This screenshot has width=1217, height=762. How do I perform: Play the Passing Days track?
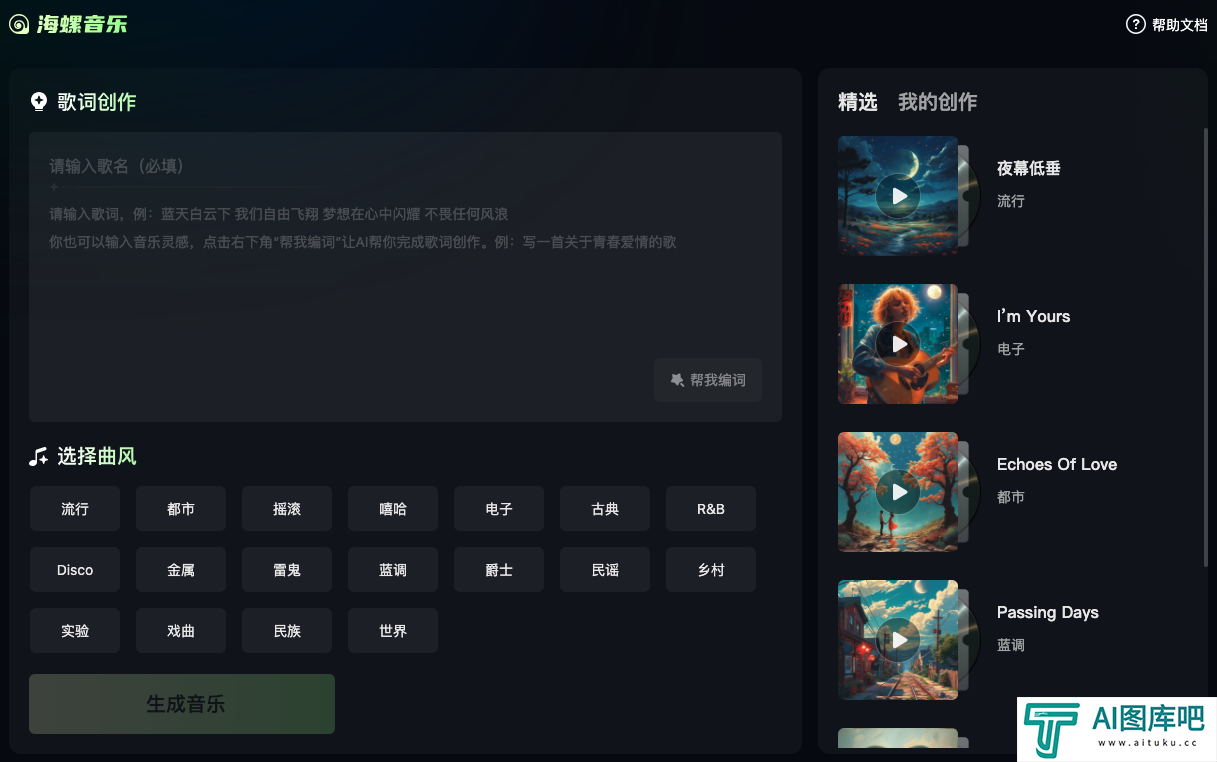click(899, 640)
